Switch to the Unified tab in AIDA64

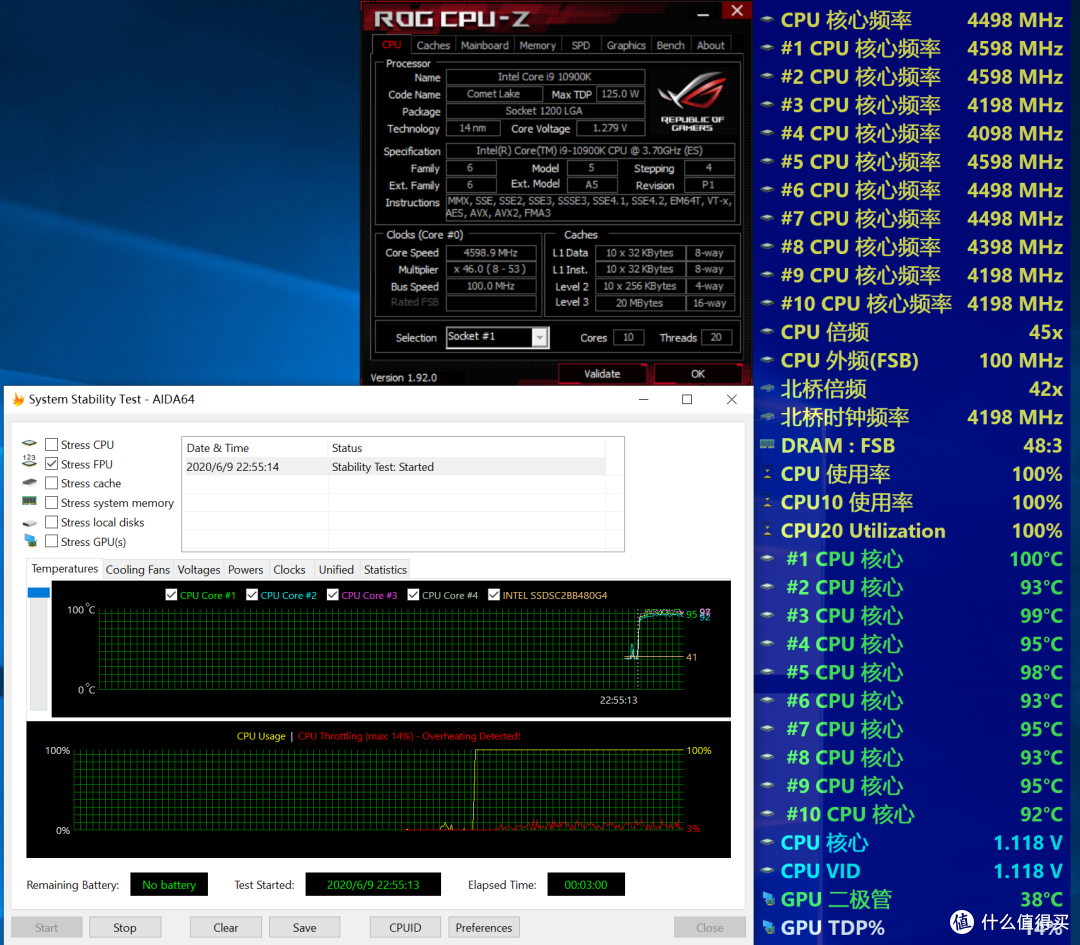(336, 570)
